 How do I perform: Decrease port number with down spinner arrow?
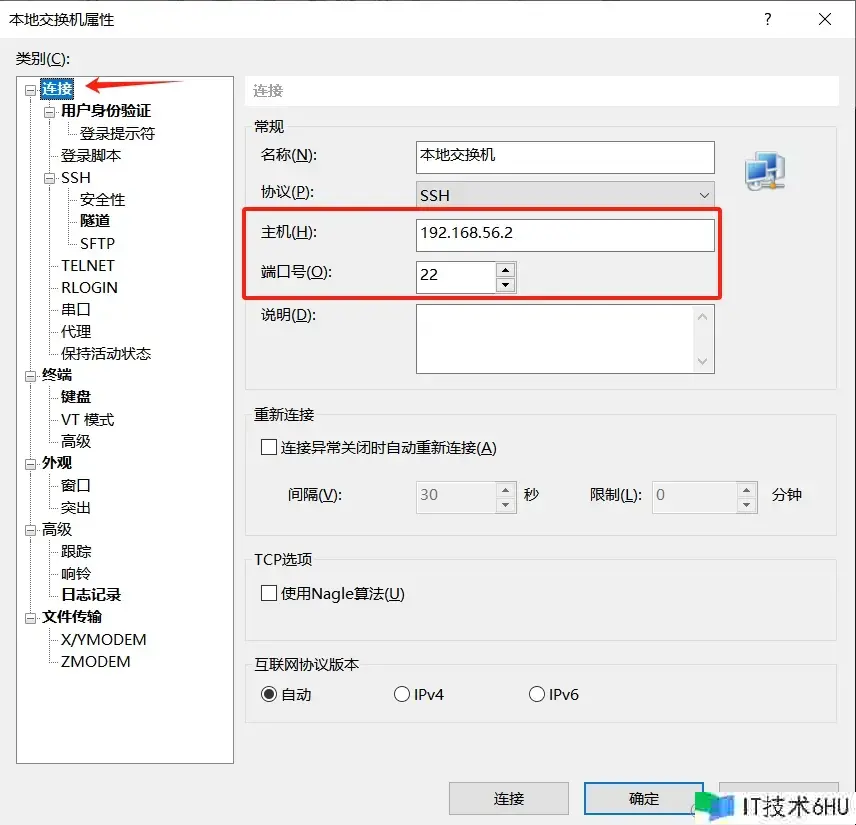click(x=506, y=285)
